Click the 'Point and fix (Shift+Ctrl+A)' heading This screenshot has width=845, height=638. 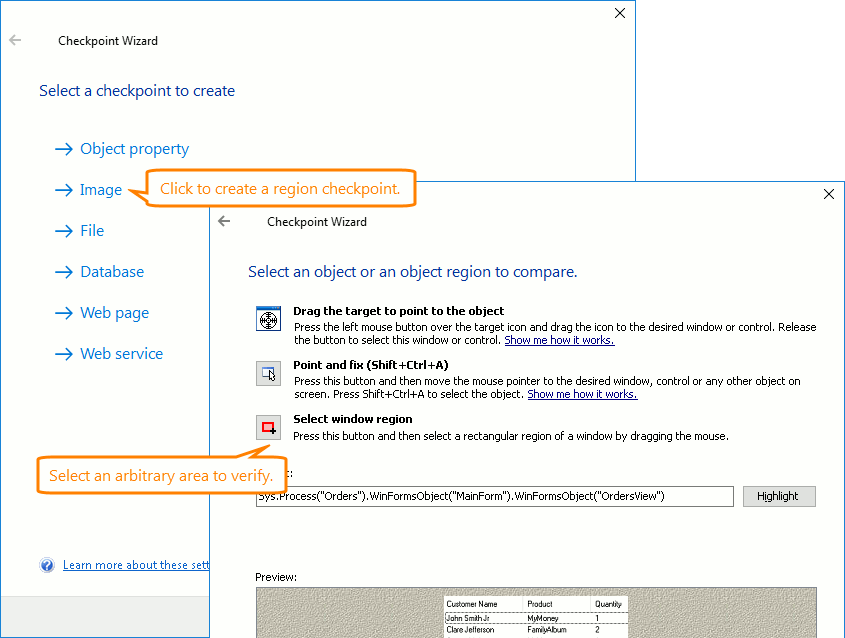(371, 365)
